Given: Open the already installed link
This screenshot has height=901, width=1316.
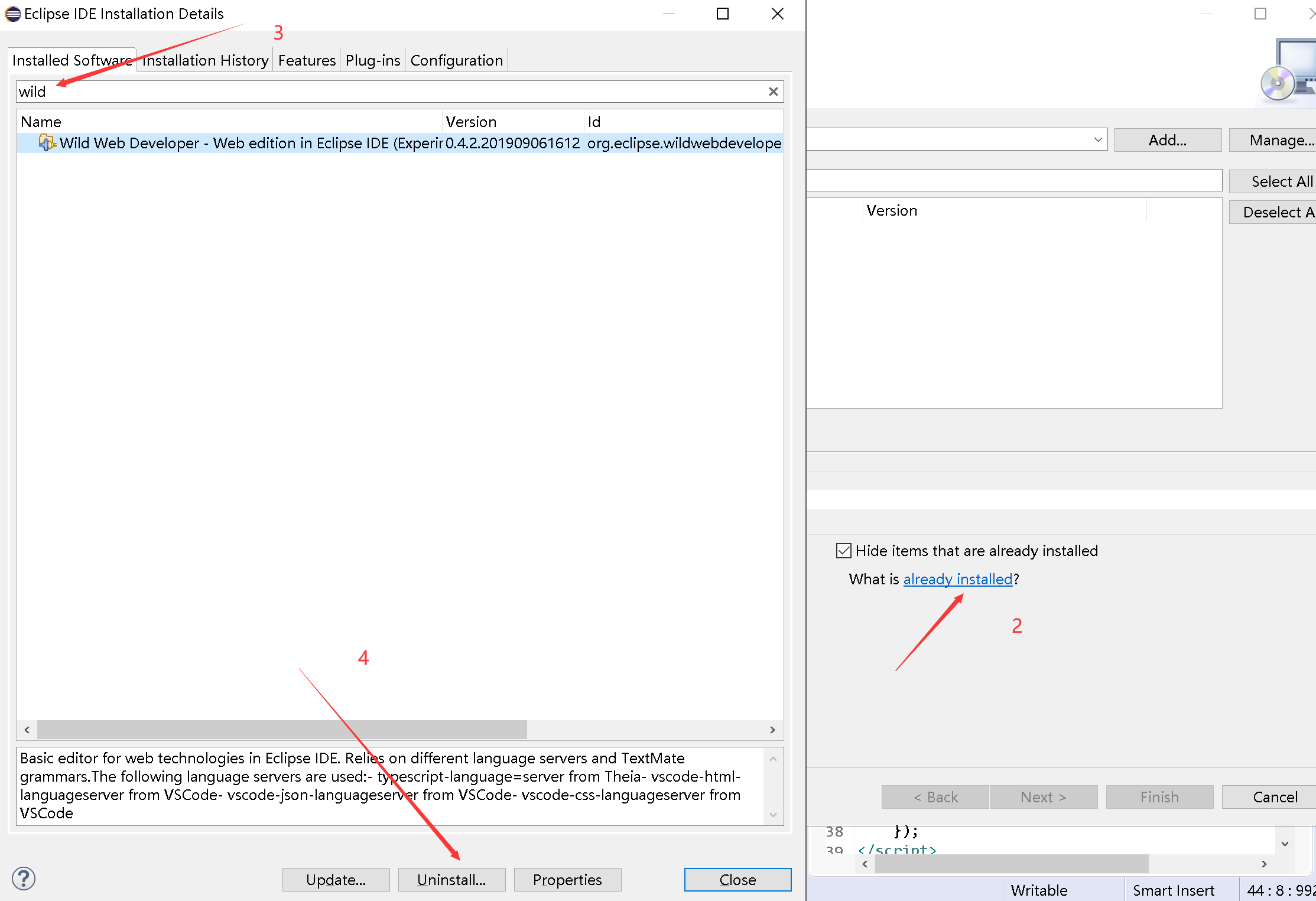Looking at the screenshot, I should click(957, 579).
